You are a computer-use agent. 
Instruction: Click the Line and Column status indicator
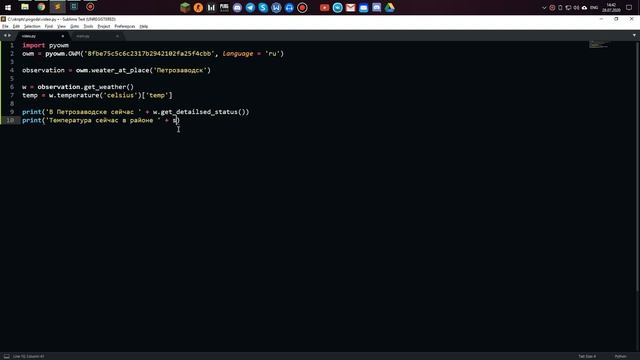(x=29, y=356)
